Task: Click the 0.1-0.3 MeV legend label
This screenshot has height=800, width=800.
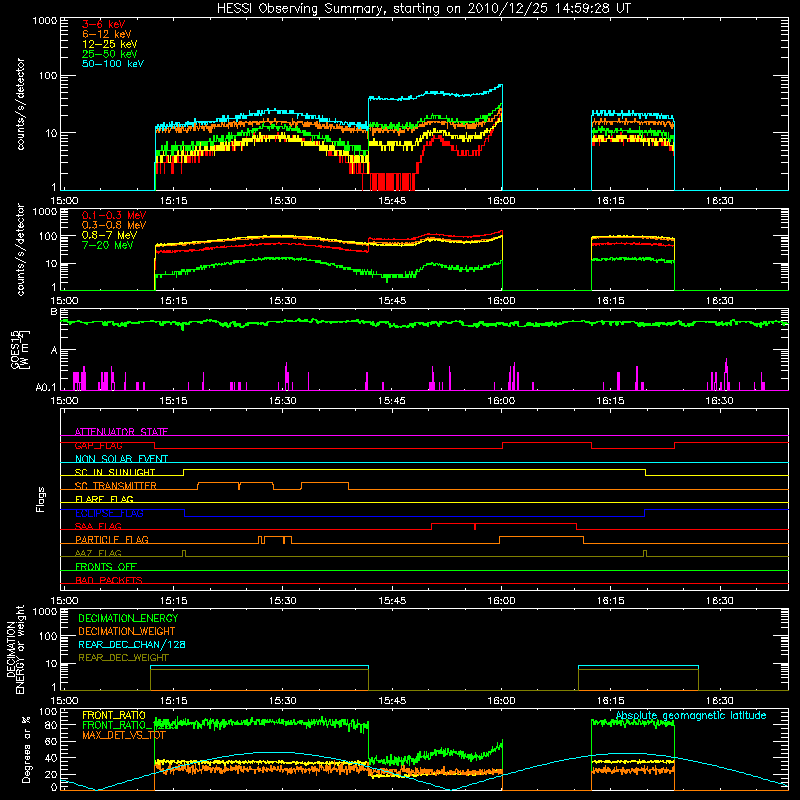Action: tap(114, 215)
